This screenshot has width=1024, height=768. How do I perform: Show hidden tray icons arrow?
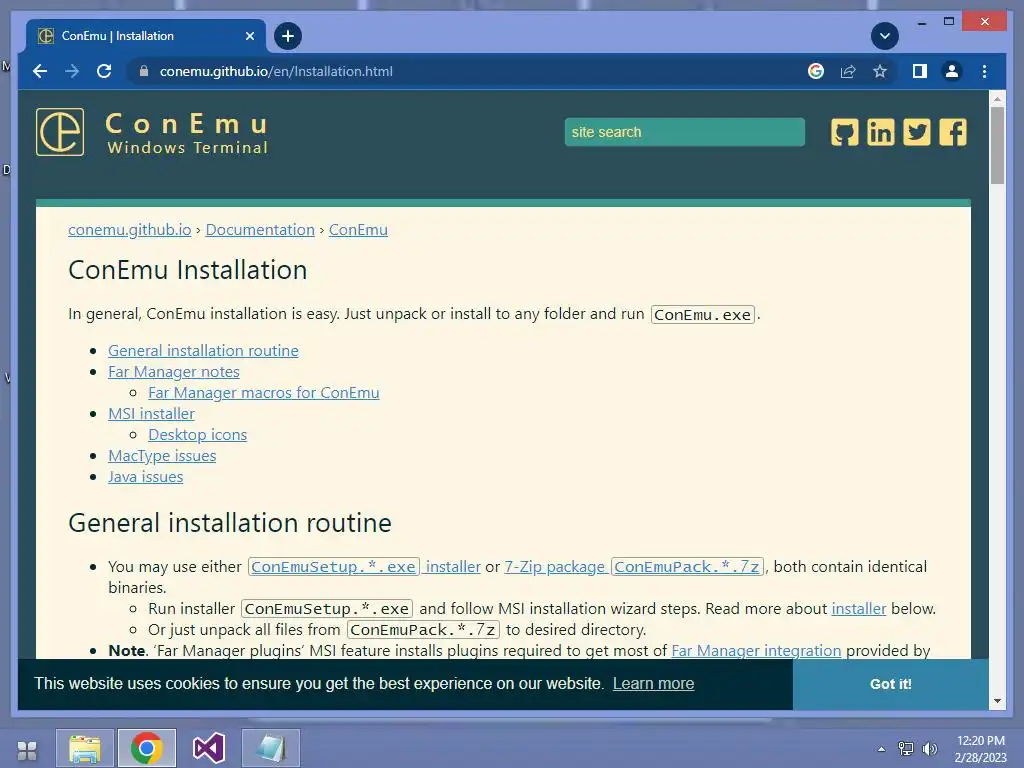point(881,749)
